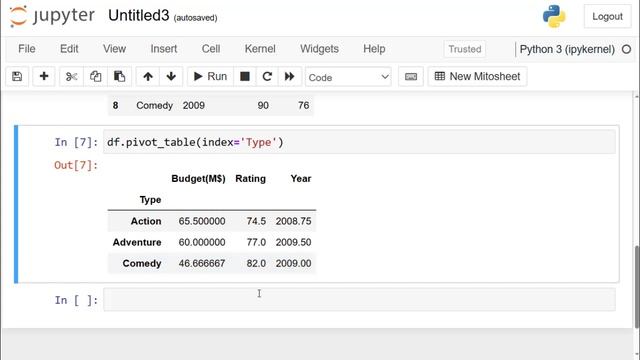Click the value 65.500000
Viewport: 640px width, 360px height.
click(x=202, y=221)
